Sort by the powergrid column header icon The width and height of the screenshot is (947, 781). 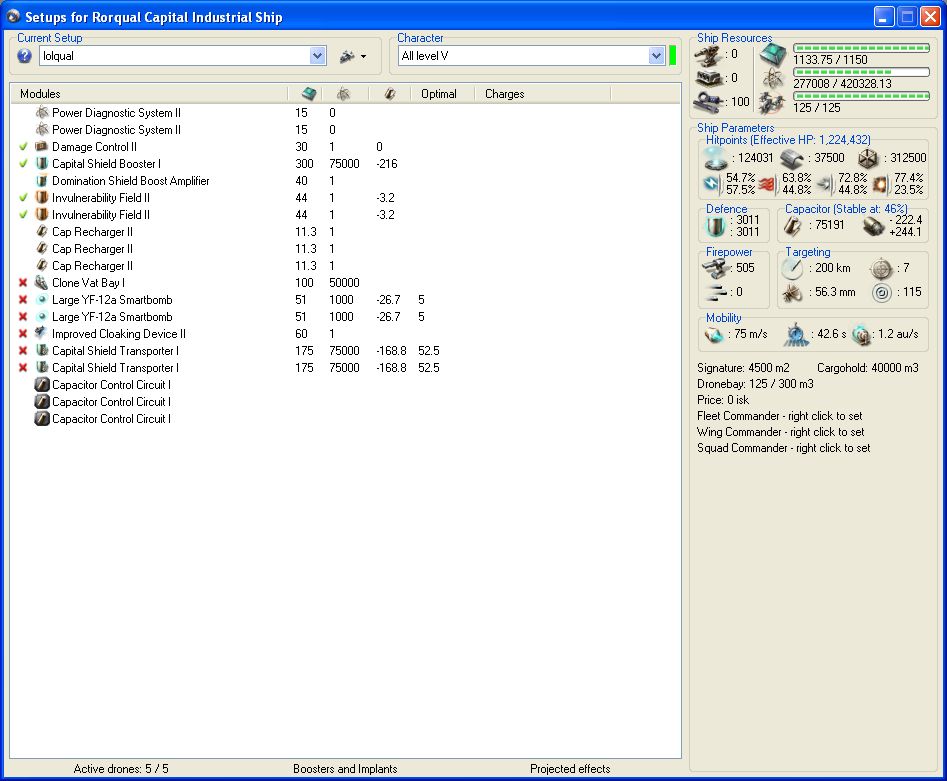pyautogui.click(x=343, y=94)
